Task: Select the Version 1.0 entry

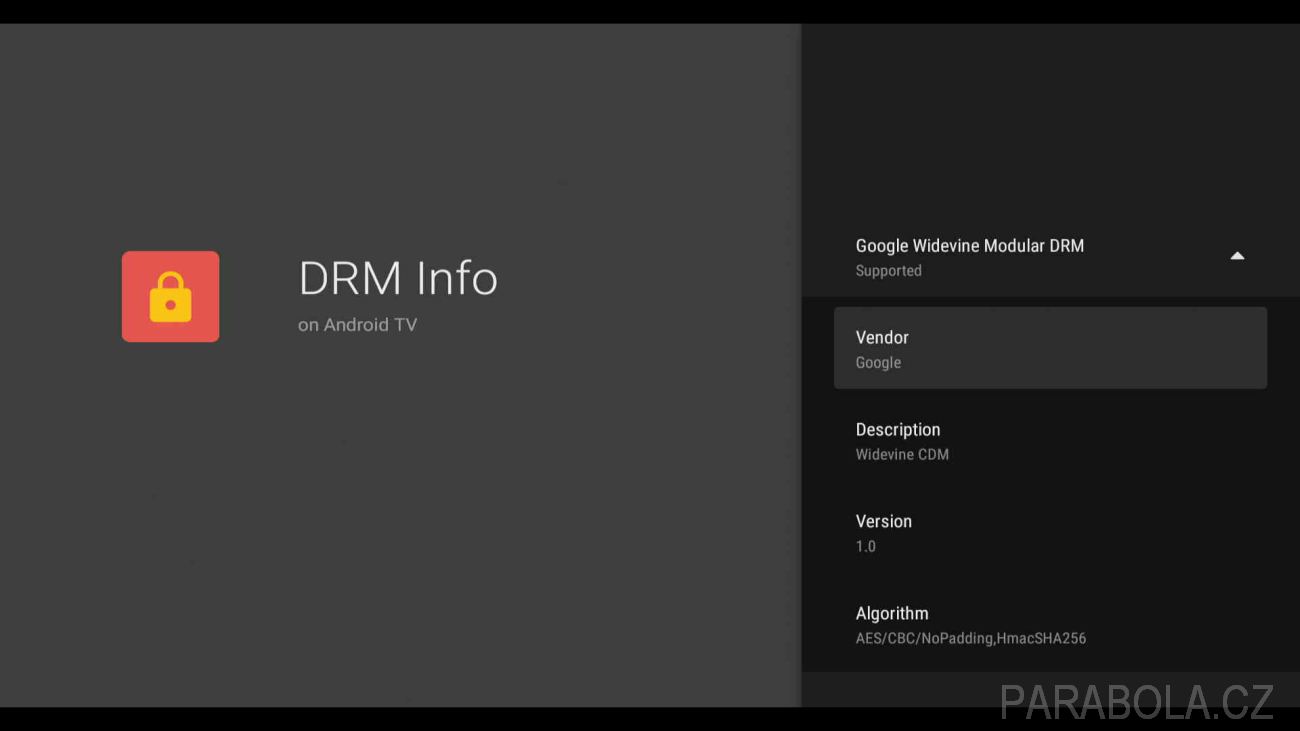Action: 1050,533
